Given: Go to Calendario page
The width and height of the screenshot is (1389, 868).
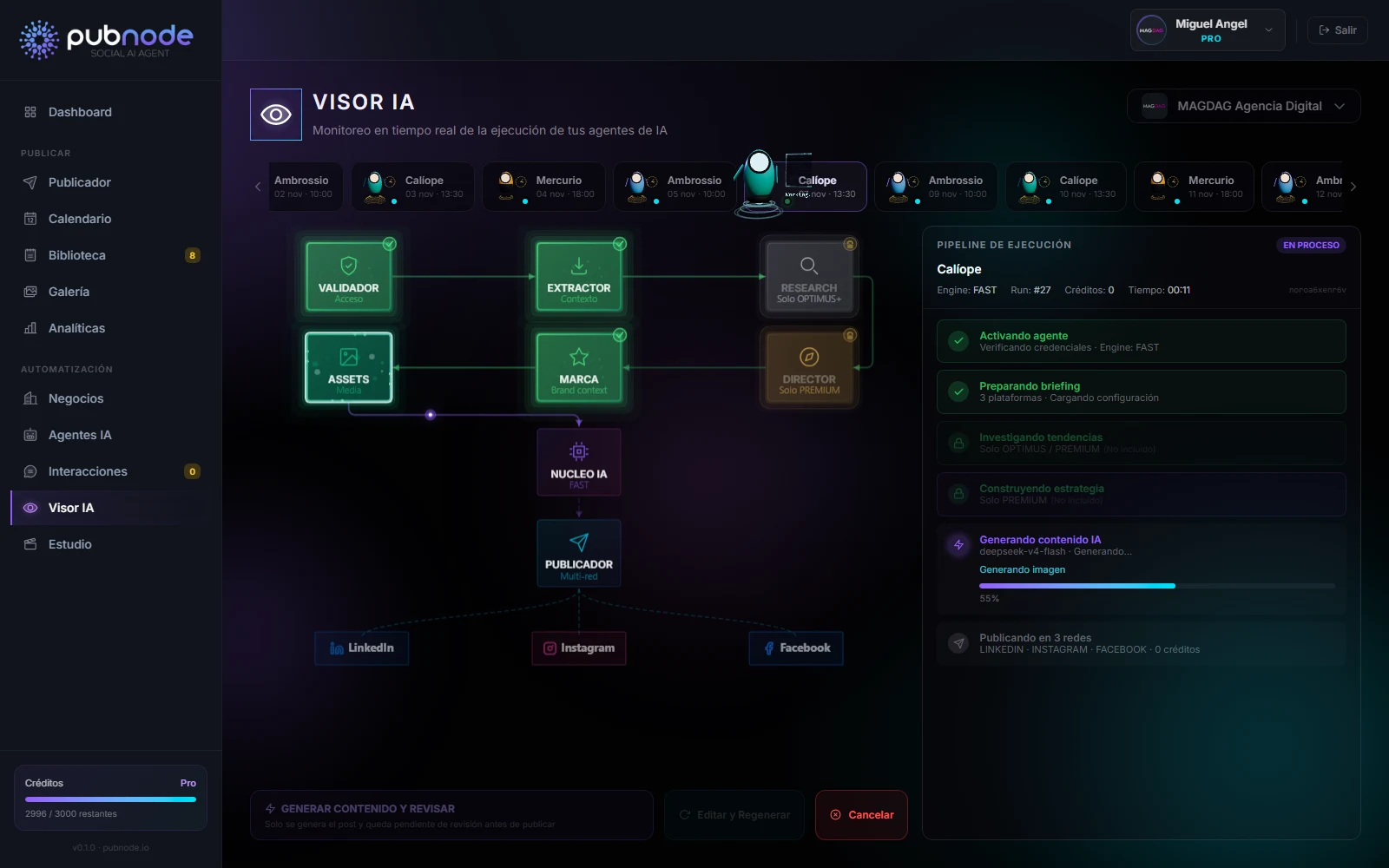Looking at the screenshot, I should tap(110, 219).
